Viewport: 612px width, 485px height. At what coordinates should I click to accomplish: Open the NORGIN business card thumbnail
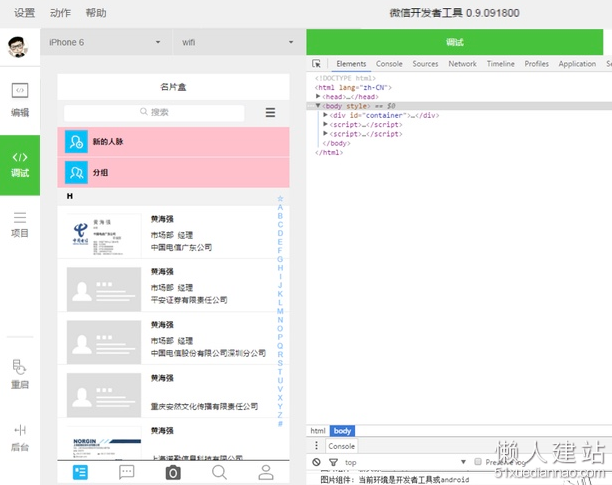[x=104, y=443]
